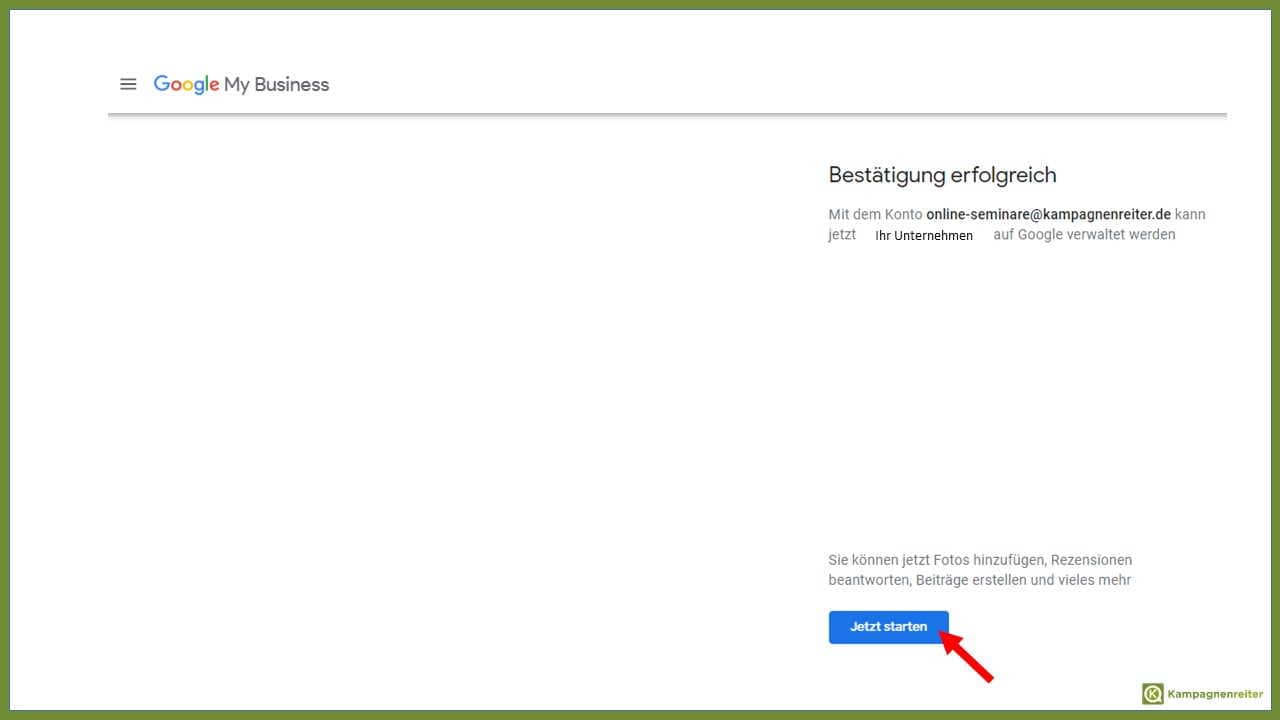1280x720 pixels.
Task: Select the email online-seminare@kampagnenreiter.de
Action: point(1048,214)
